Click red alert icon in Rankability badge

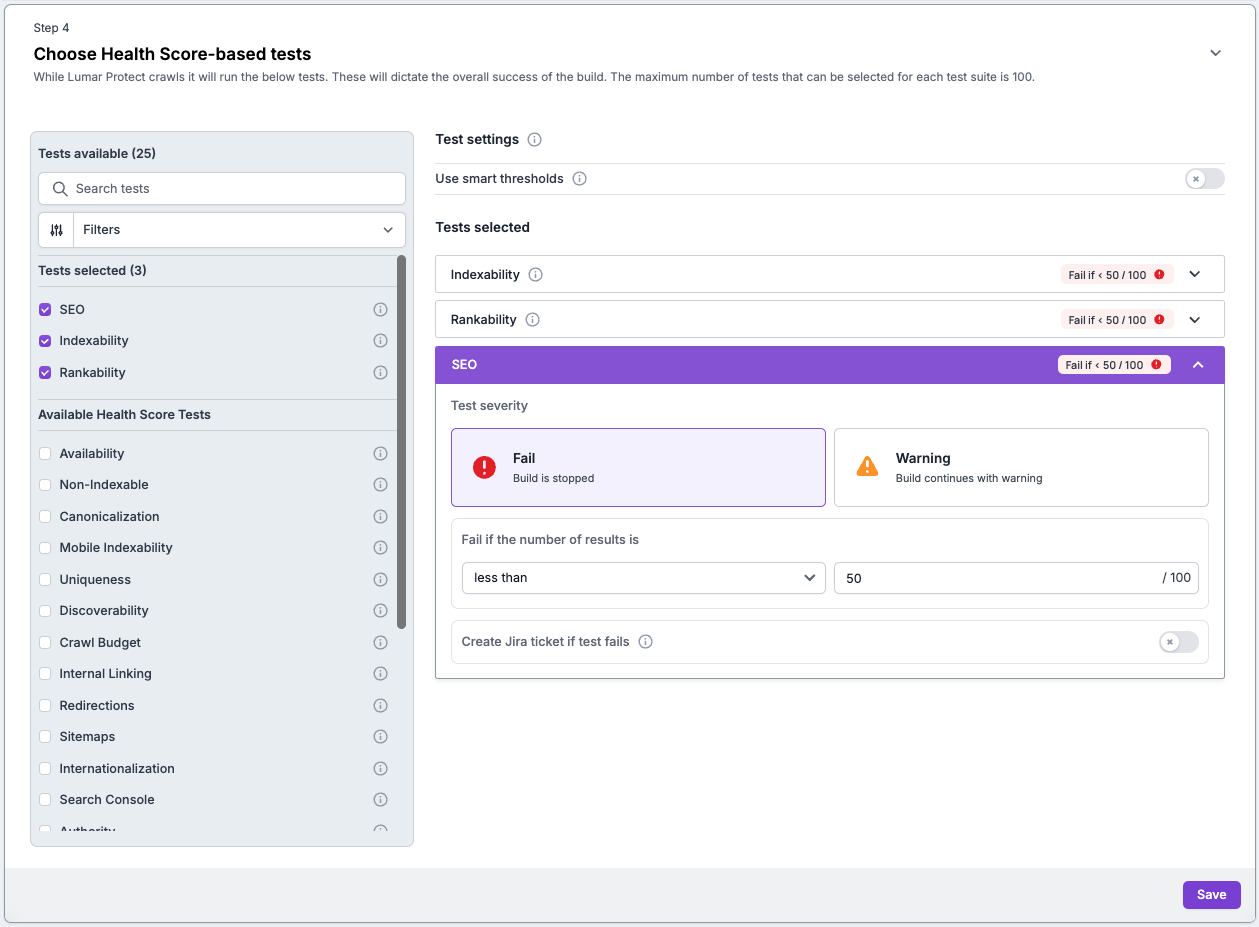click(1159, 320)
